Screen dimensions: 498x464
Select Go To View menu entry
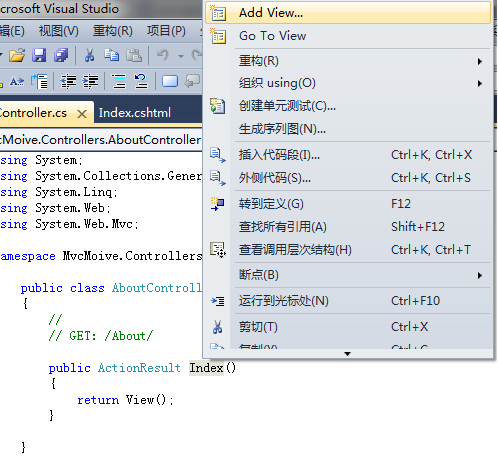pos(348,36)
